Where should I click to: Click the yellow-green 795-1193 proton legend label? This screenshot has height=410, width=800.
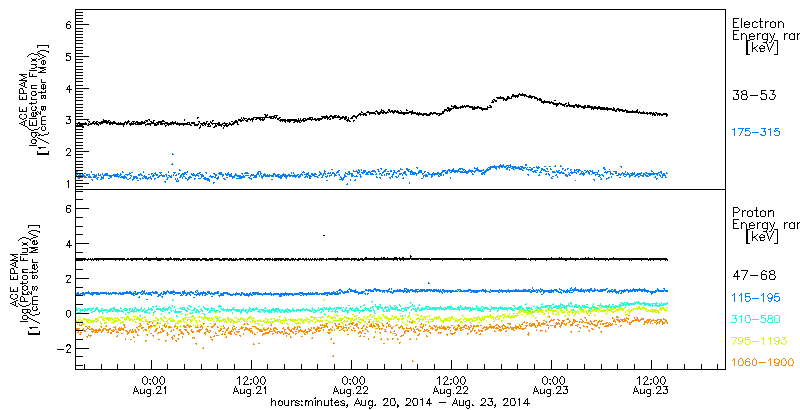[x=759, y=341]
